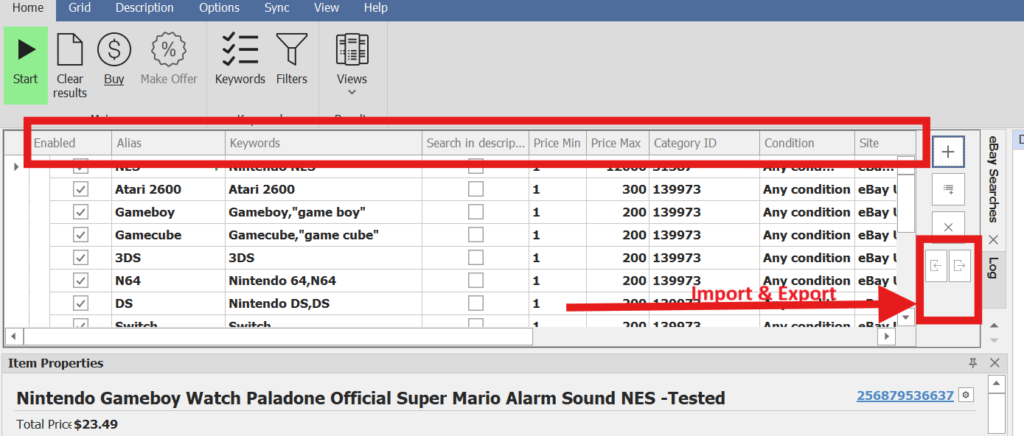Screen dimensions: 1024x436
Task: Click the Import searches icon
Action: (936, 266)
